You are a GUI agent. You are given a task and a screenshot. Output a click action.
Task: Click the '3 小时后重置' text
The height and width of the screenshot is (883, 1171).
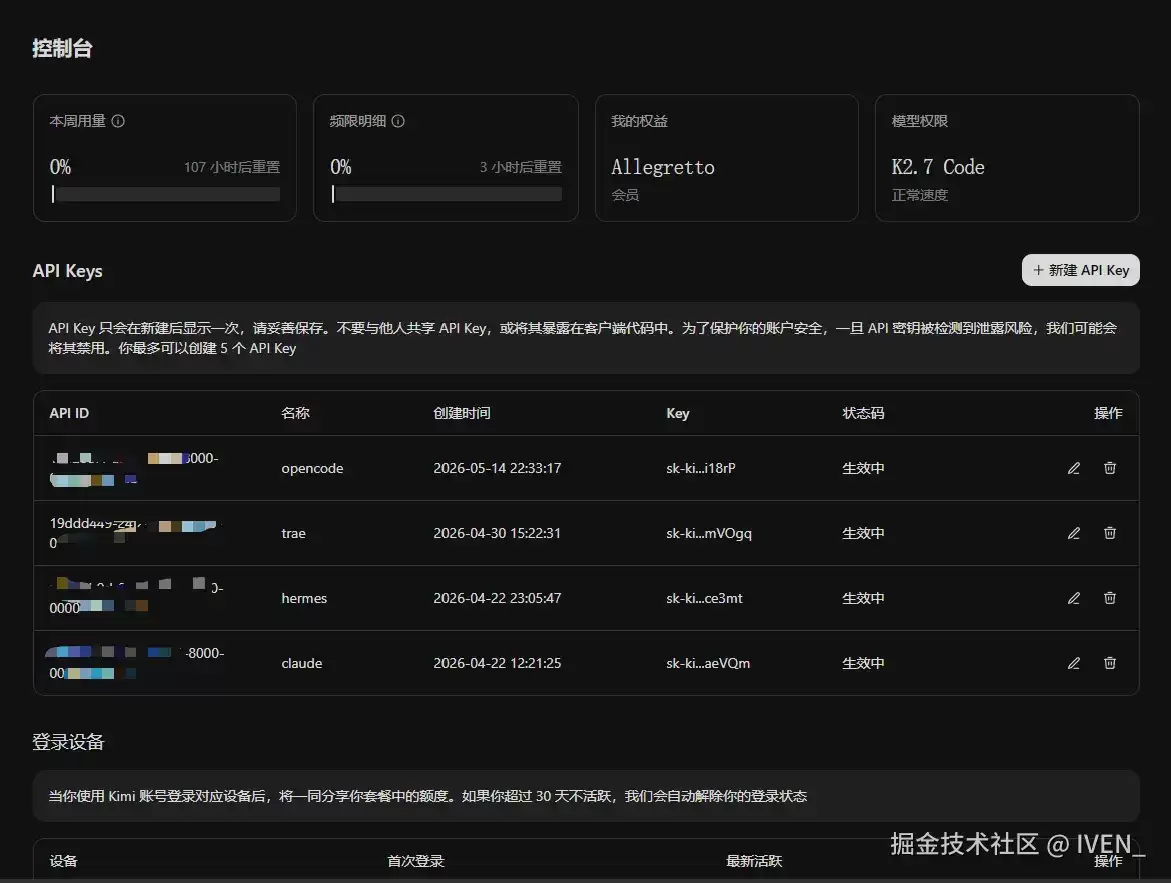pyautogui.click(x=521, y=167)
